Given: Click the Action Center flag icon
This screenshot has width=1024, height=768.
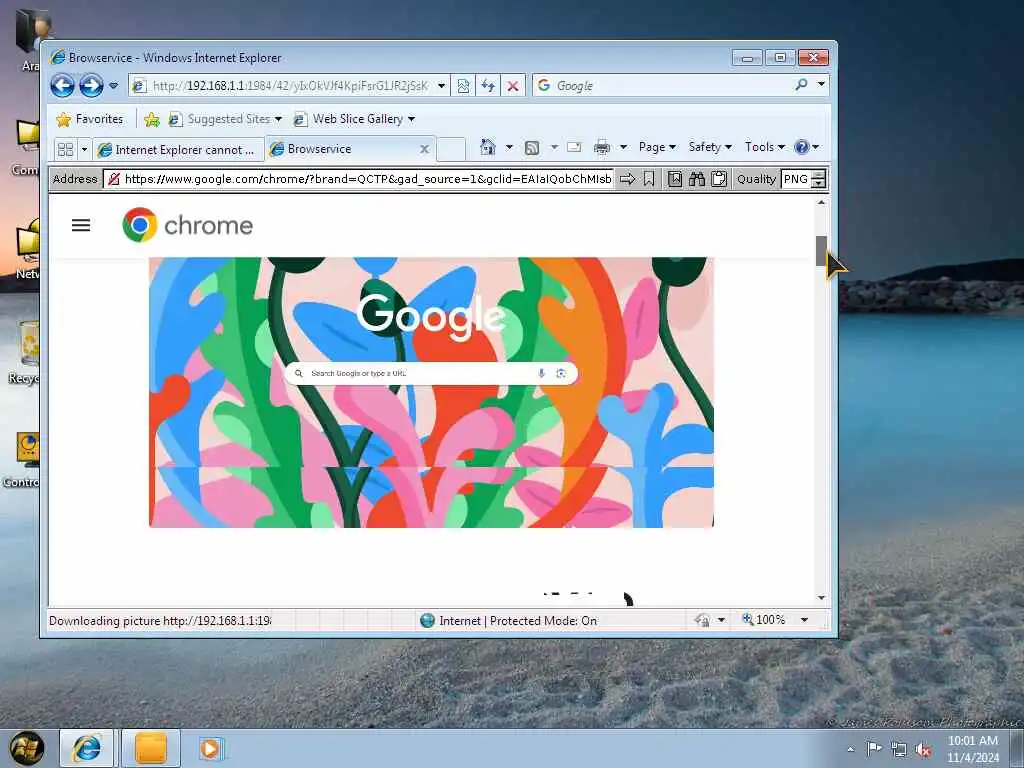Looking at the screenshot, I should point(874,749).
